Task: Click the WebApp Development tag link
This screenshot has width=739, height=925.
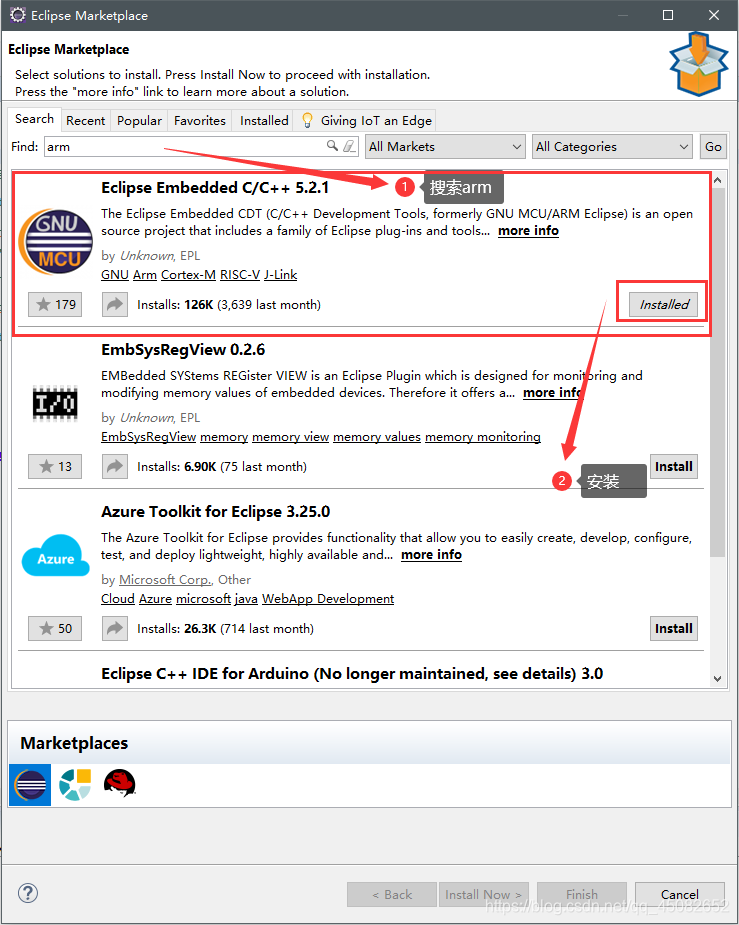Action: (328, 599)
